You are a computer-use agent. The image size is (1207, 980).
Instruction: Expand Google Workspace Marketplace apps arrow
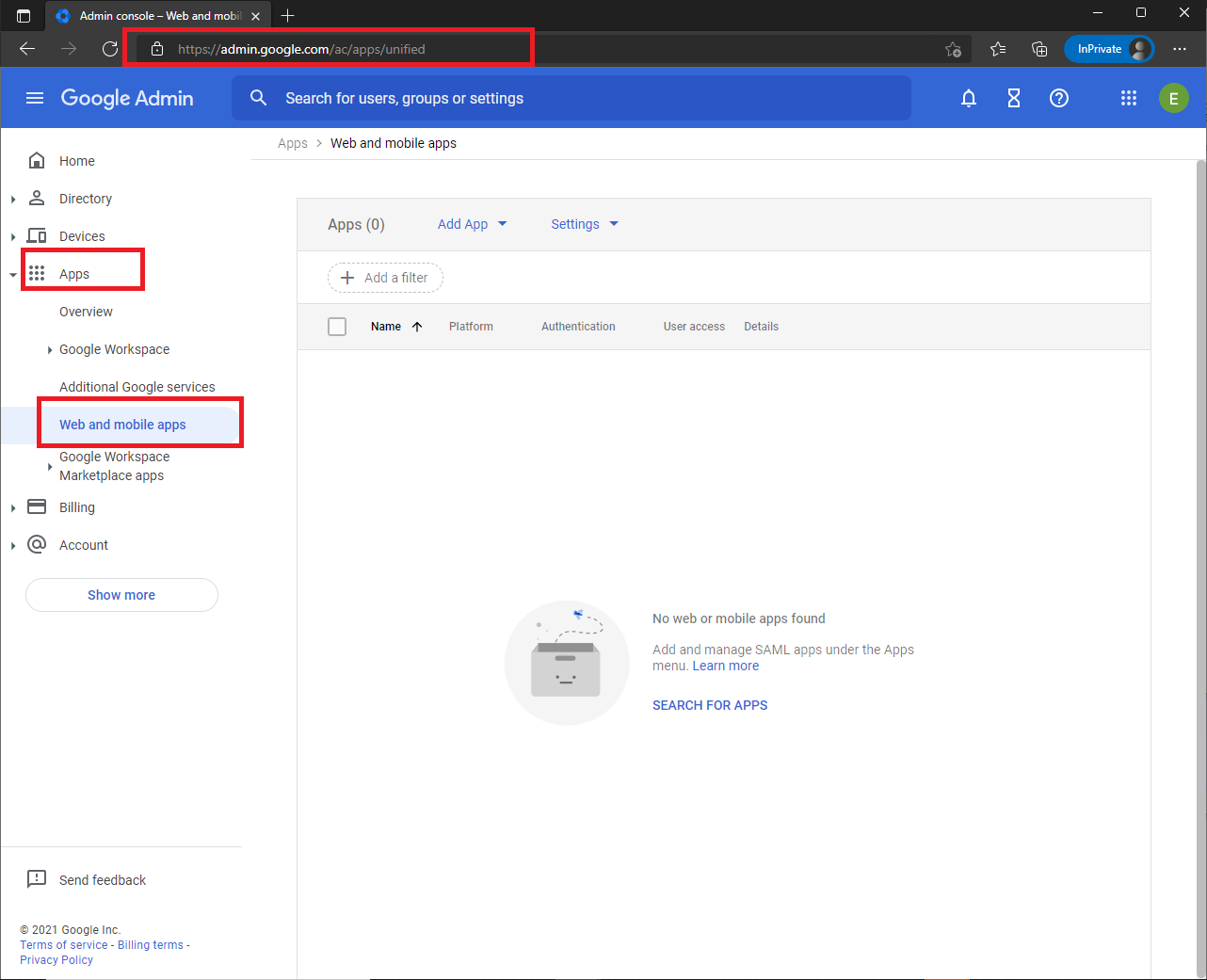(x=50, y=466)
